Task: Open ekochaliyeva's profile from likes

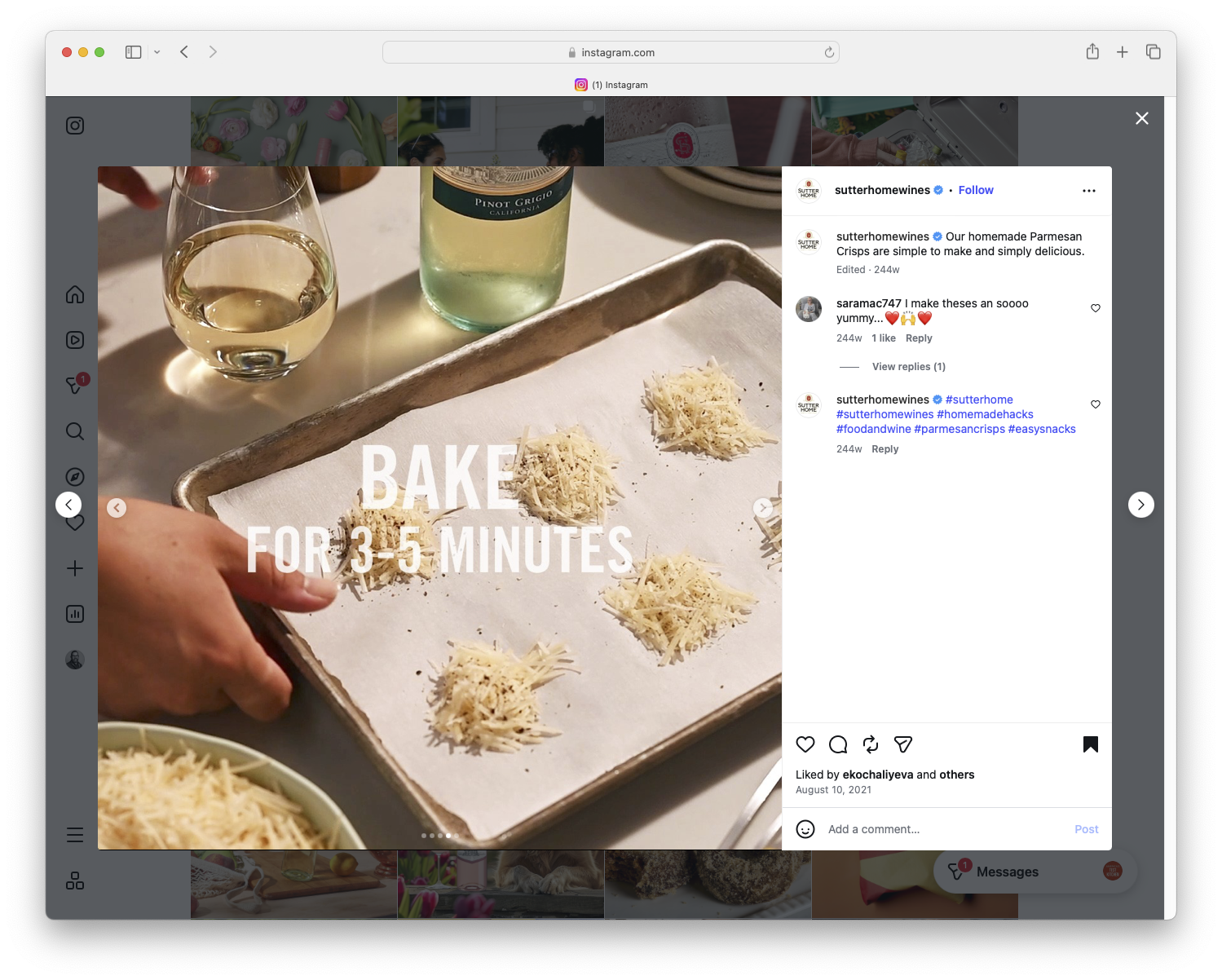Action: pos(878,775)
